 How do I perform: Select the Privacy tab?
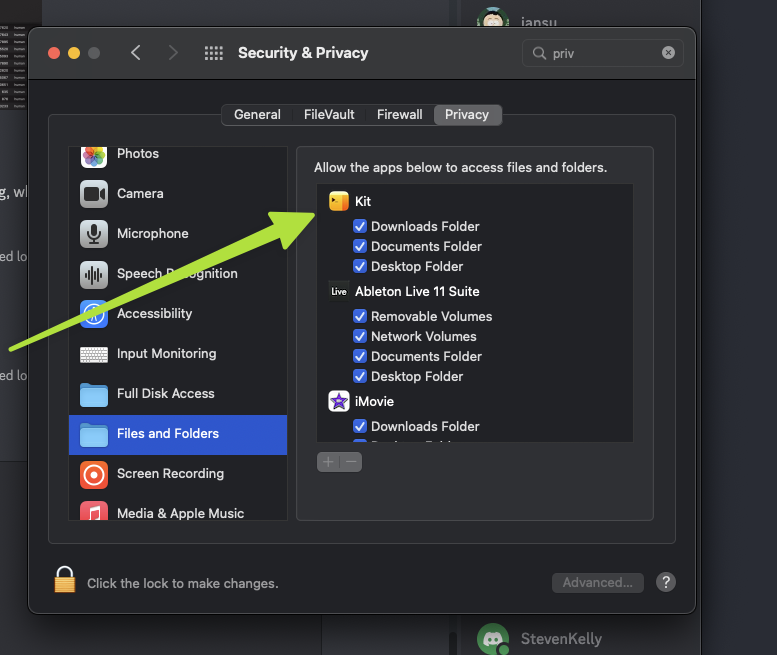[467, 114]
